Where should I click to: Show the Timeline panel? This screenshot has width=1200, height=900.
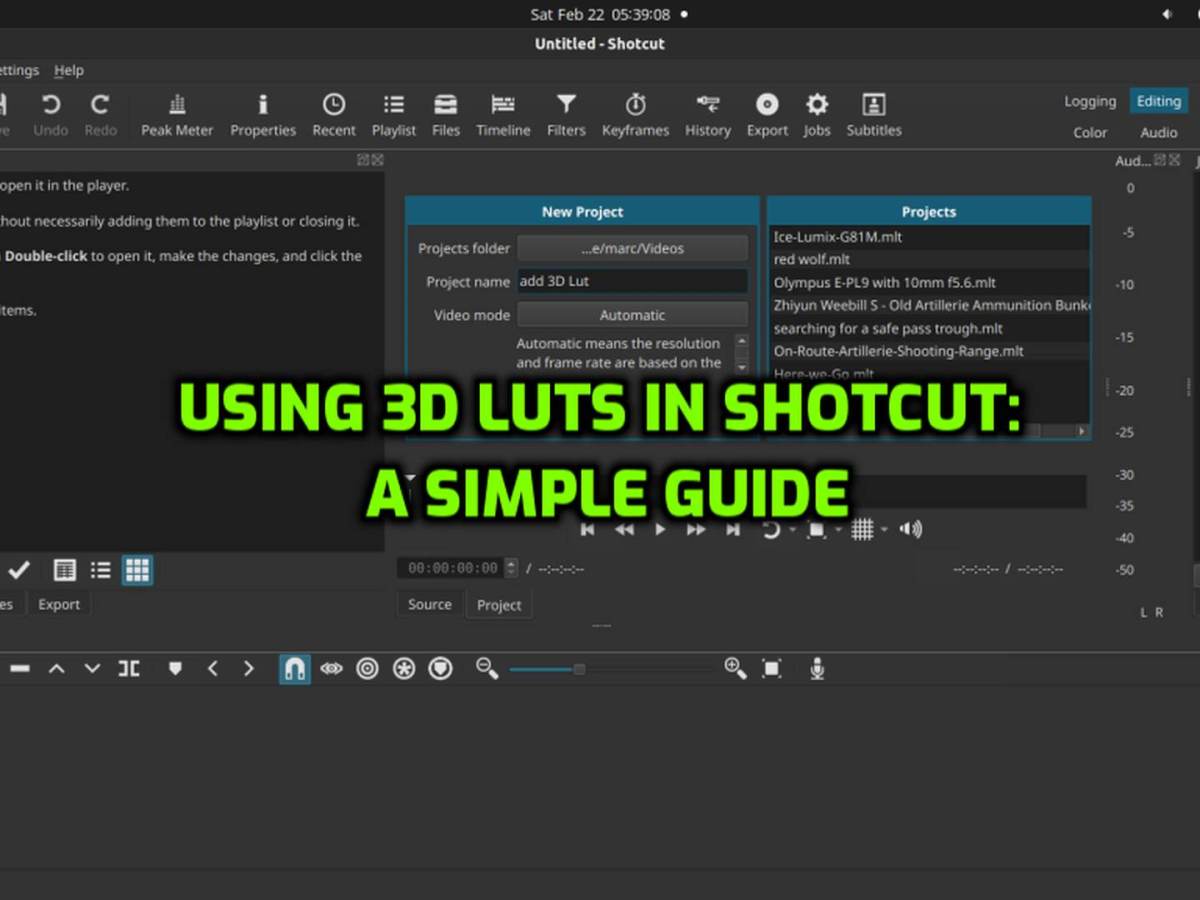(x=503, y=114)
